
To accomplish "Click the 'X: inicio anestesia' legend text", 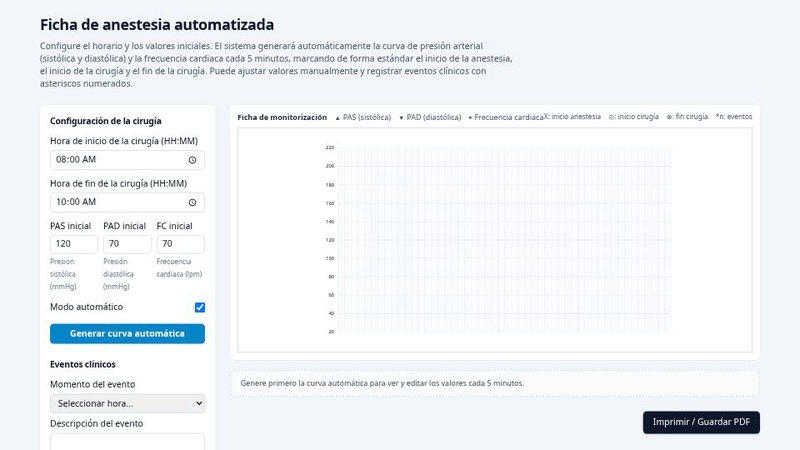I will [572, 117].
